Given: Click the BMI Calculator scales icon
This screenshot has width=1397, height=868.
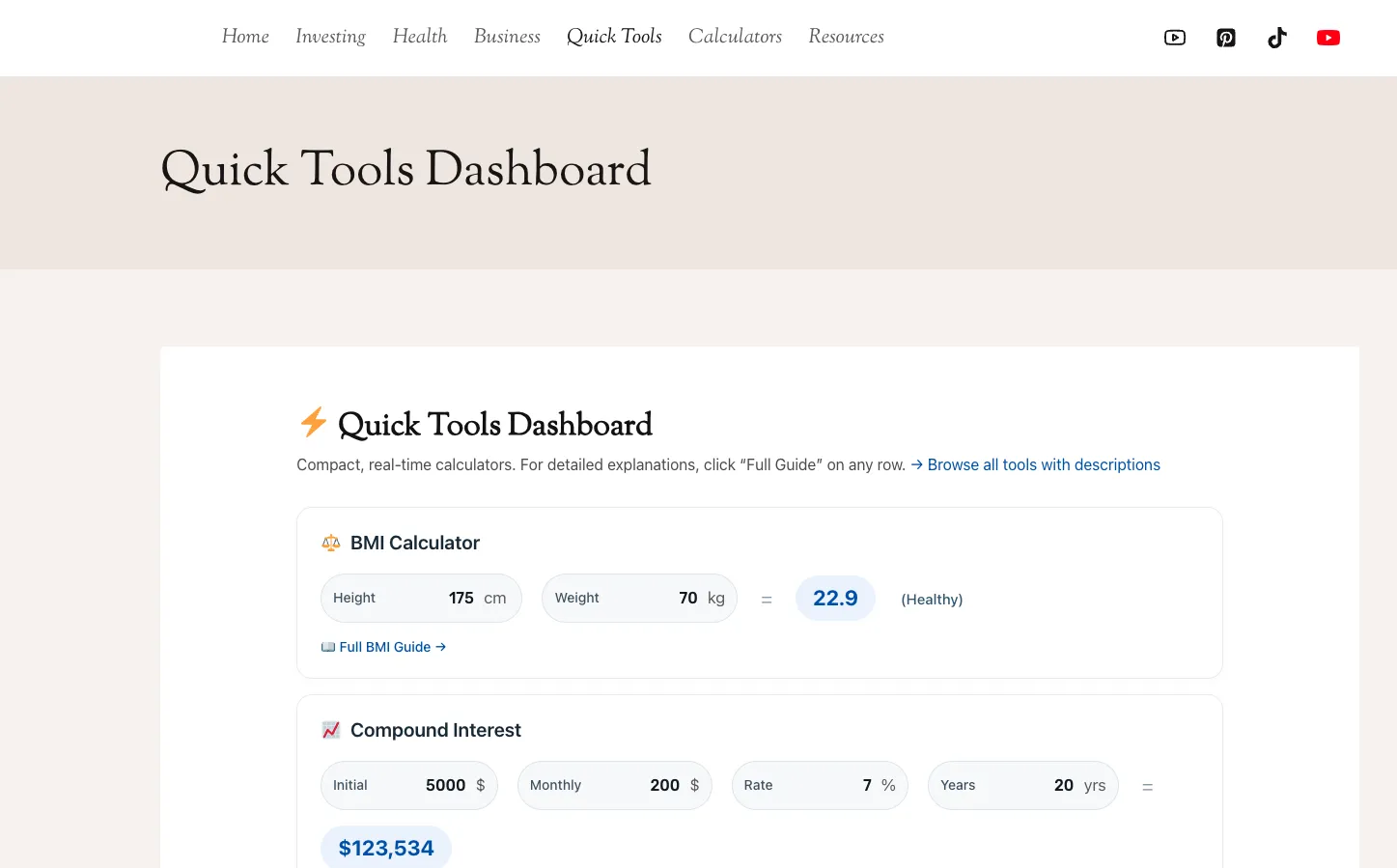Looking at the screenshot, I should (x=331, y=543).
